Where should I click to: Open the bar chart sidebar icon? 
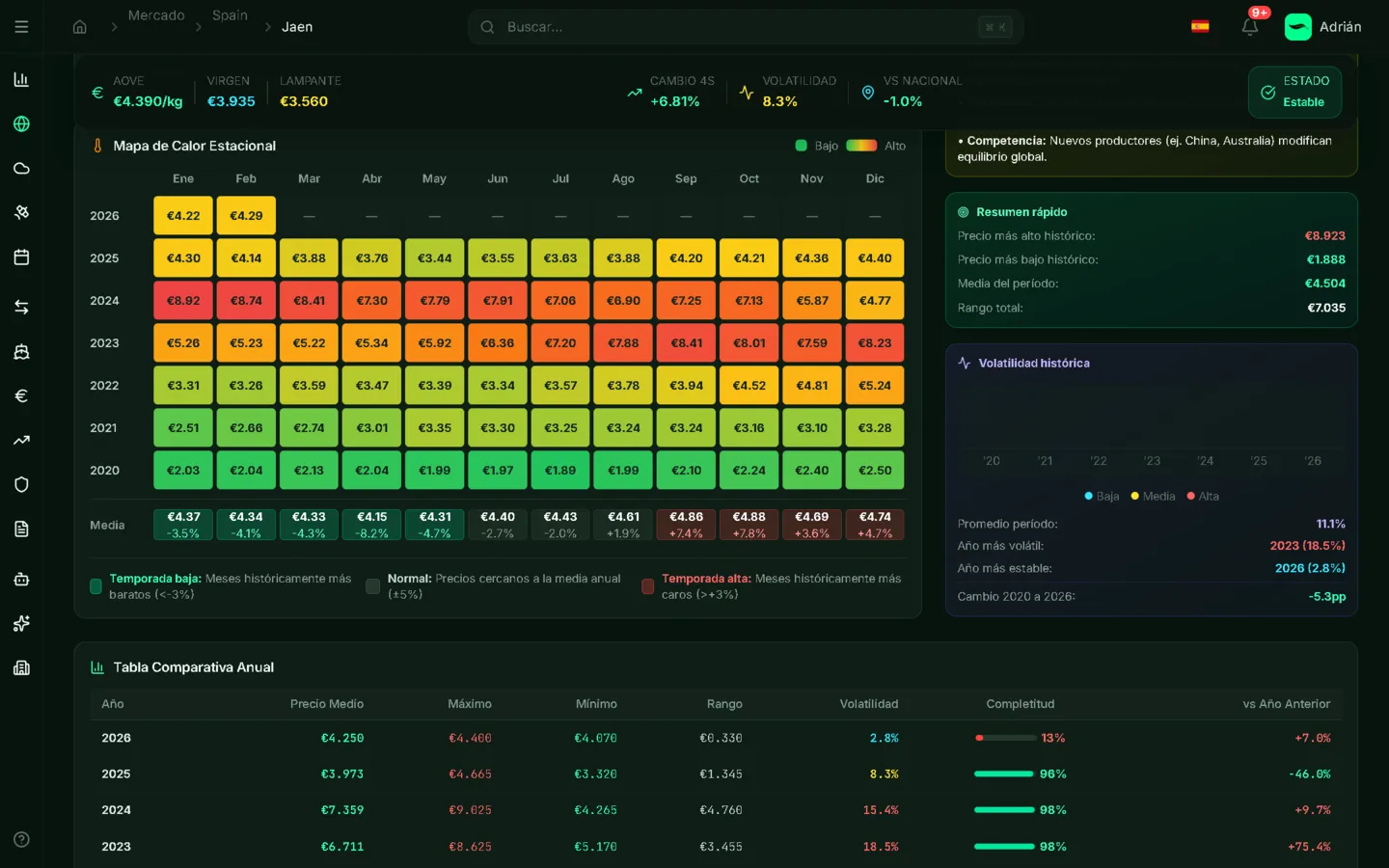point(21,80)
